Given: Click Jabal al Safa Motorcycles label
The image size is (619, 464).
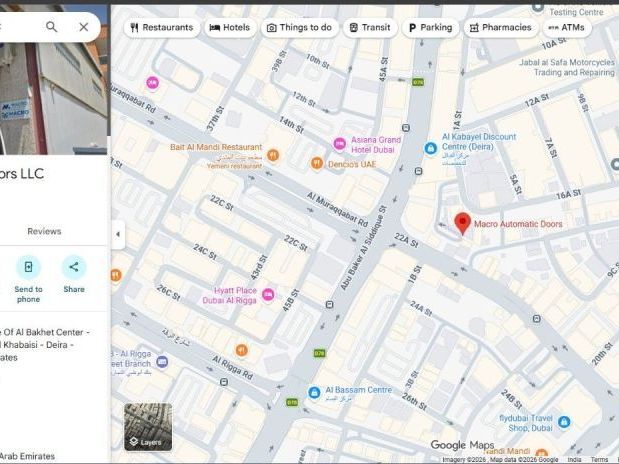Looking at the screenshot, I should point(567,68).
